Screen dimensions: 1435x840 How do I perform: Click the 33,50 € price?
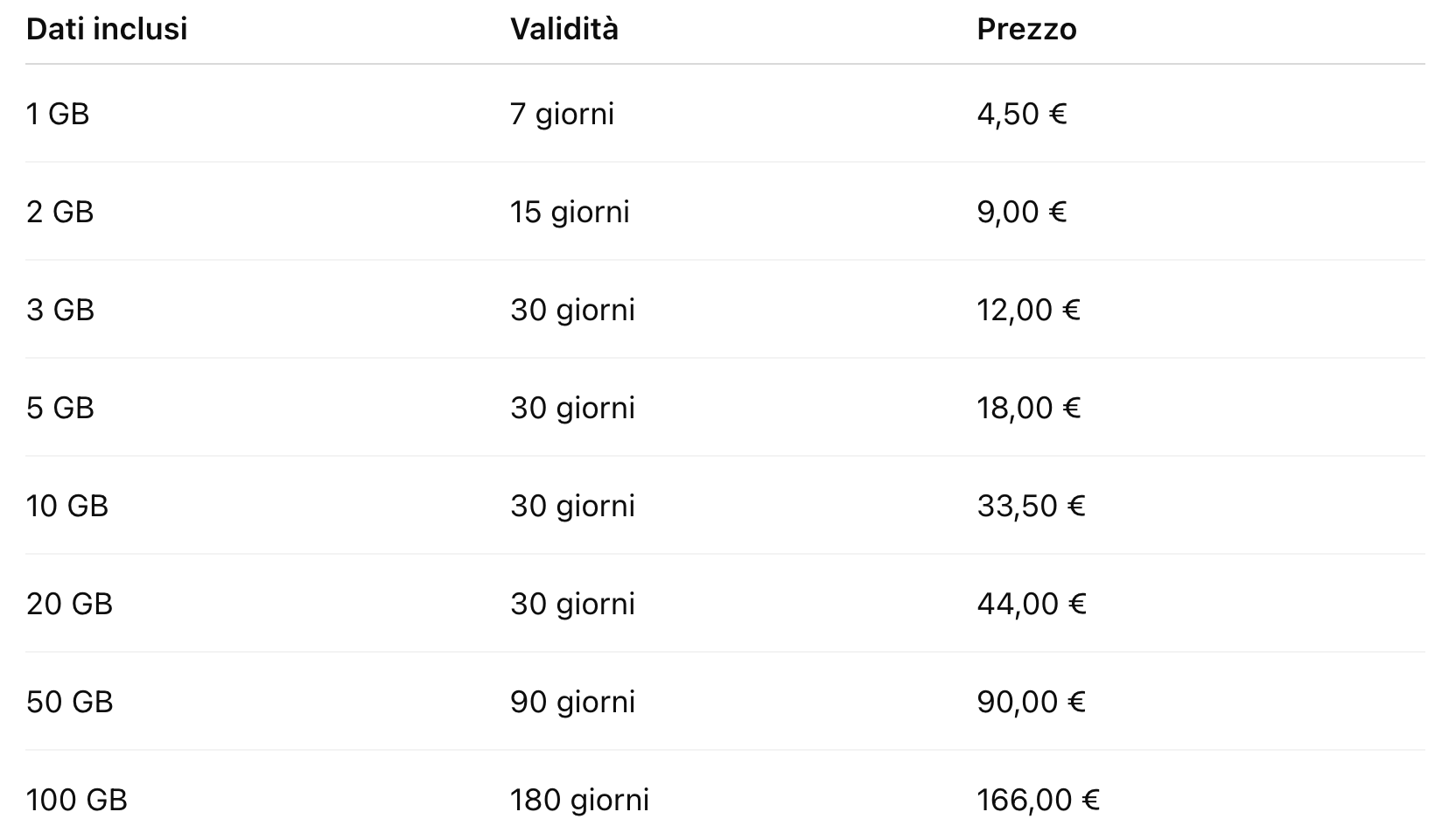[1031, 506]
